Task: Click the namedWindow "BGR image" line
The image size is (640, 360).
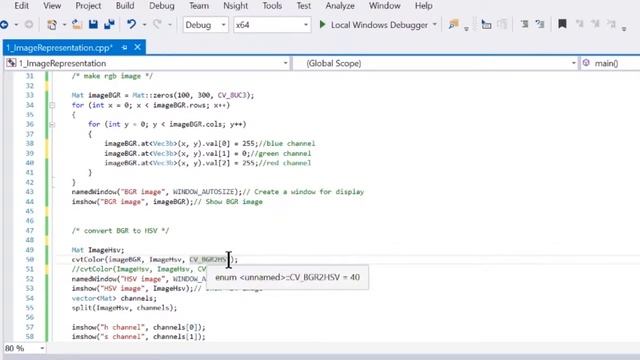Action: (x=218, y=192)
